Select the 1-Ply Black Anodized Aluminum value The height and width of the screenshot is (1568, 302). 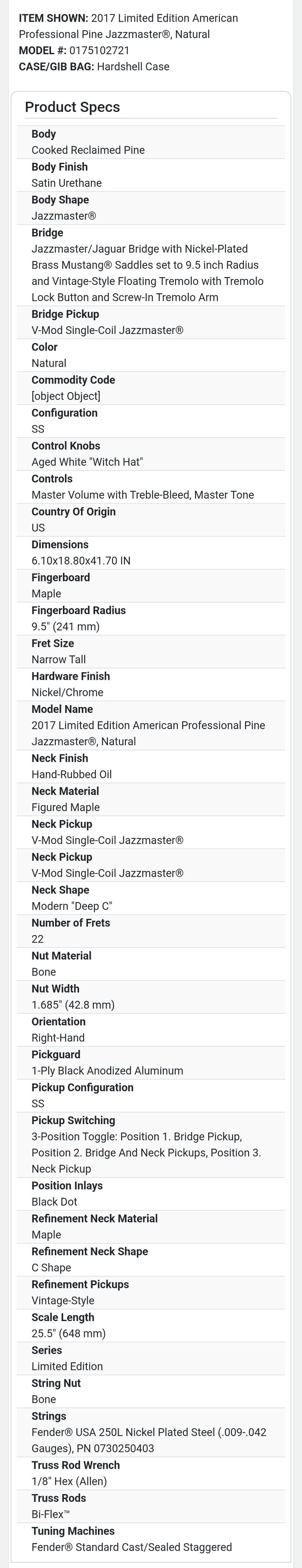click(107, 1071)
